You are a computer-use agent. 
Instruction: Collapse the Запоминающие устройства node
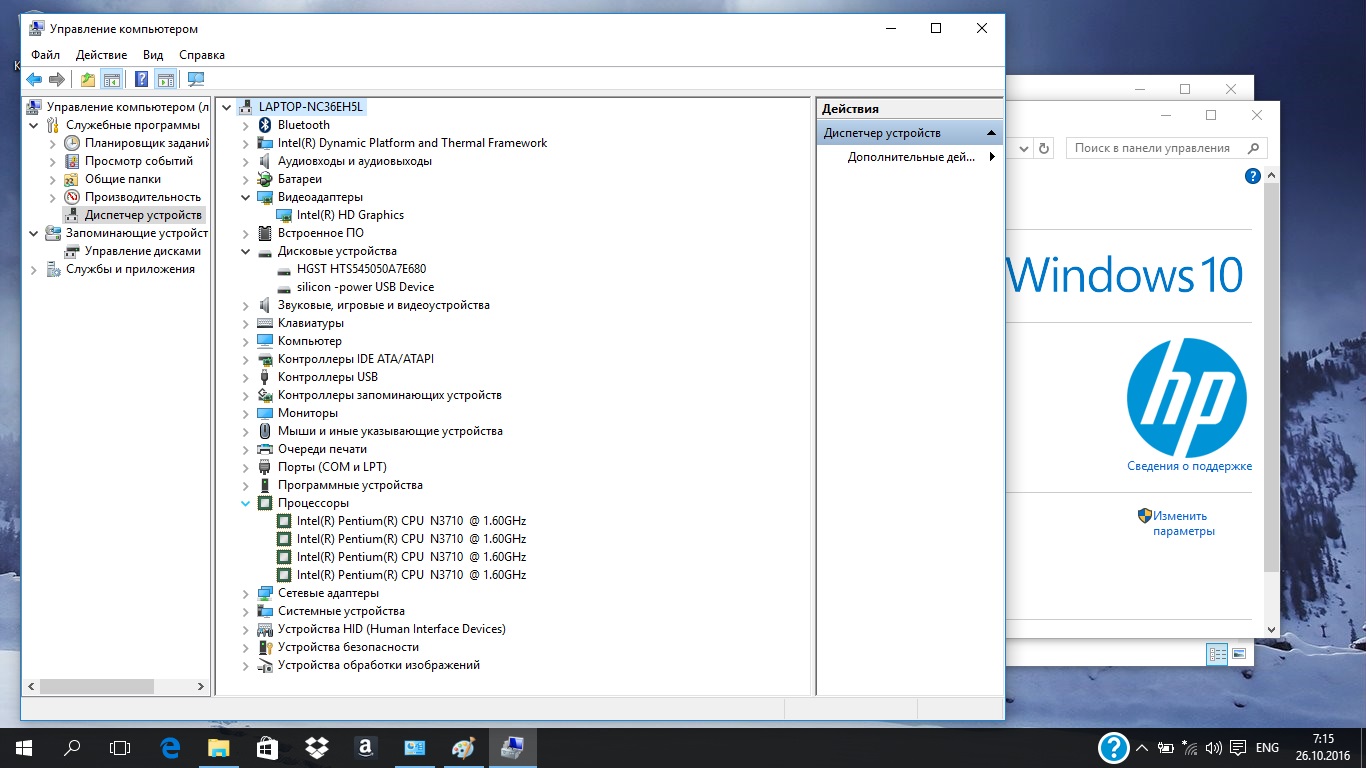(34, 233)
